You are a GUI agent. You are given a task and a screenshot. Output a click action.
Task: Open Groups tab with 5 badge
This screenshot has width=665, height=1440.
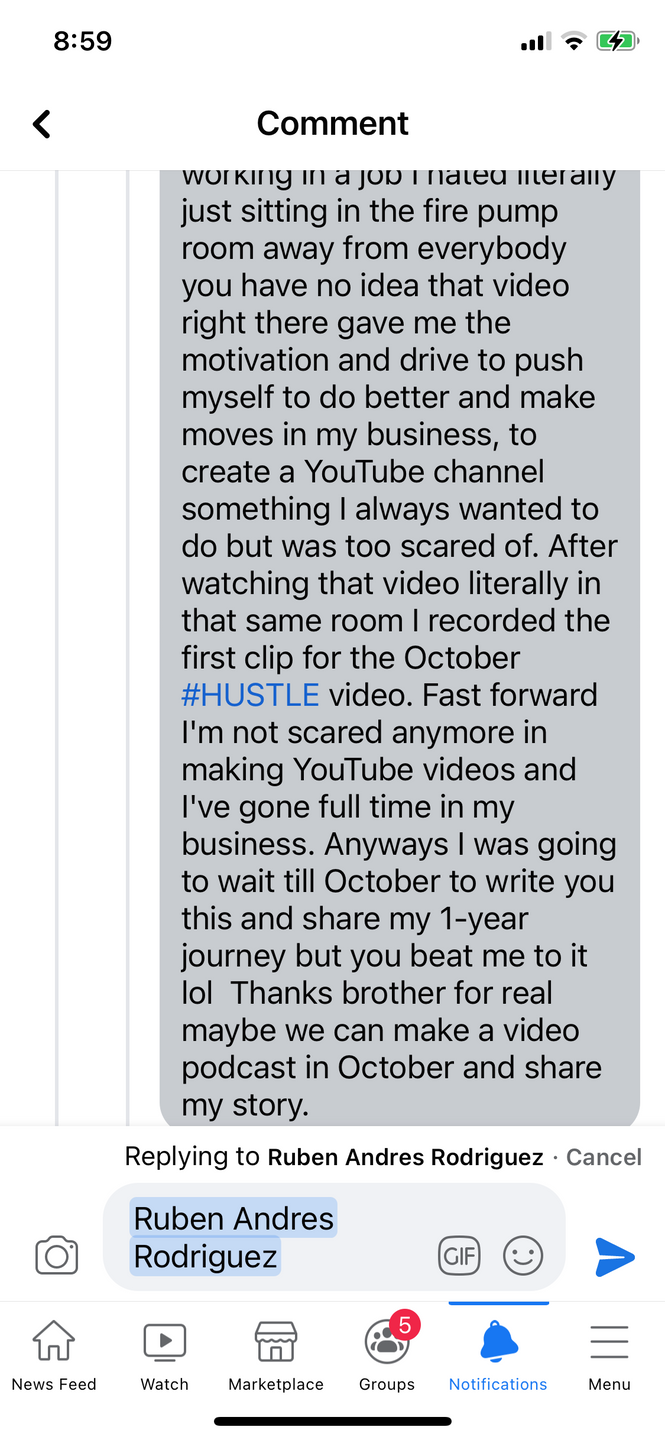coord(387,1356)
